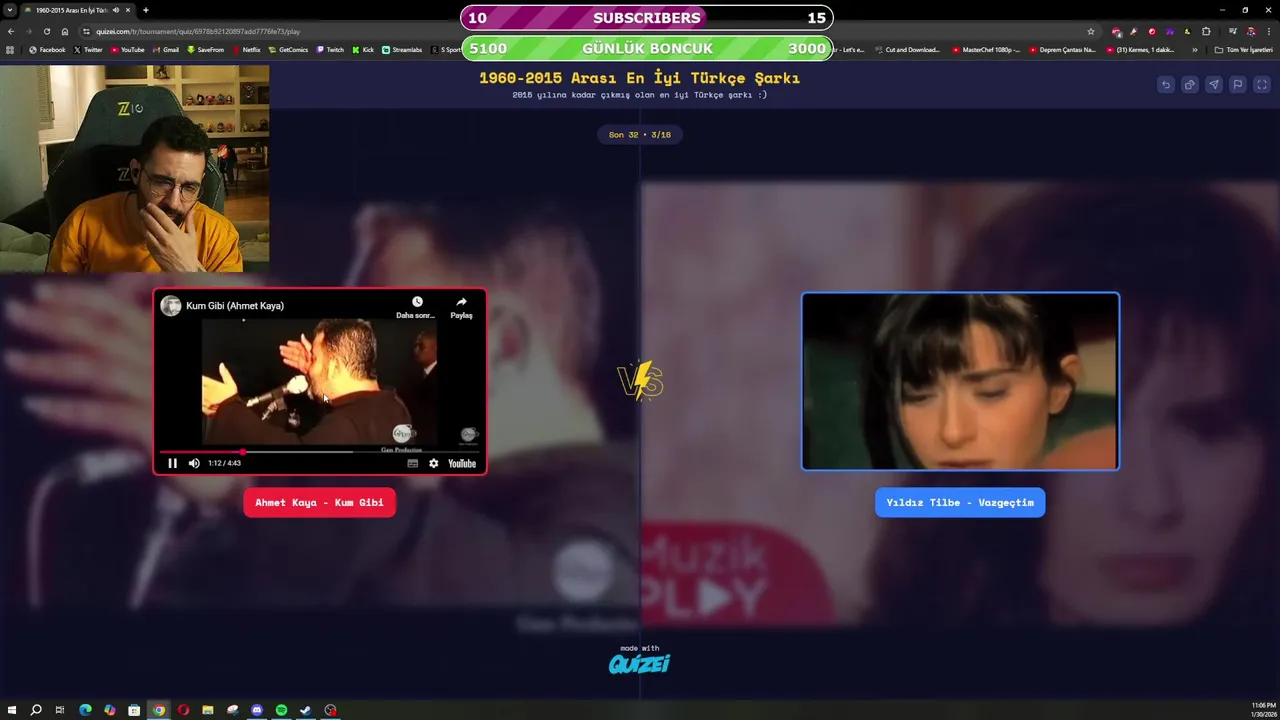Open video on YouTube via logo

[x=462, y=463]
